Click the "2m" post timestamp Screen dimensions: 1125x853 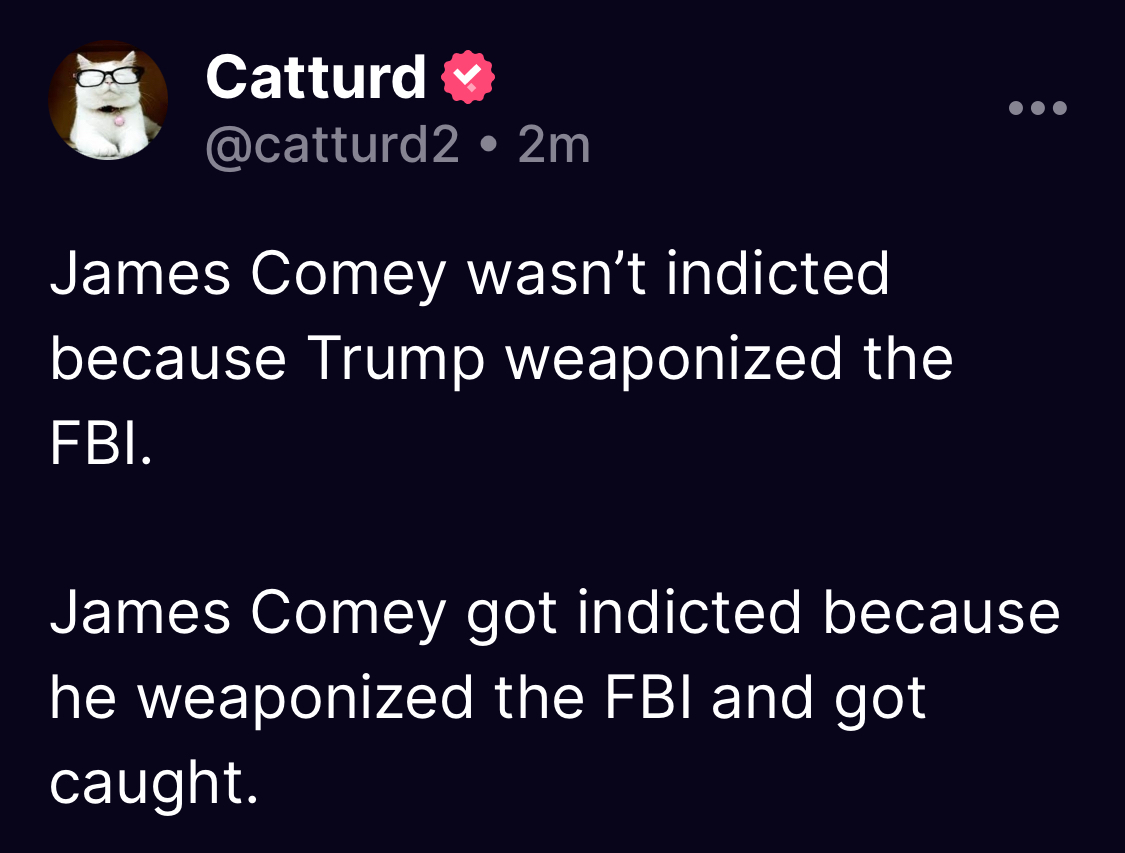555,146
